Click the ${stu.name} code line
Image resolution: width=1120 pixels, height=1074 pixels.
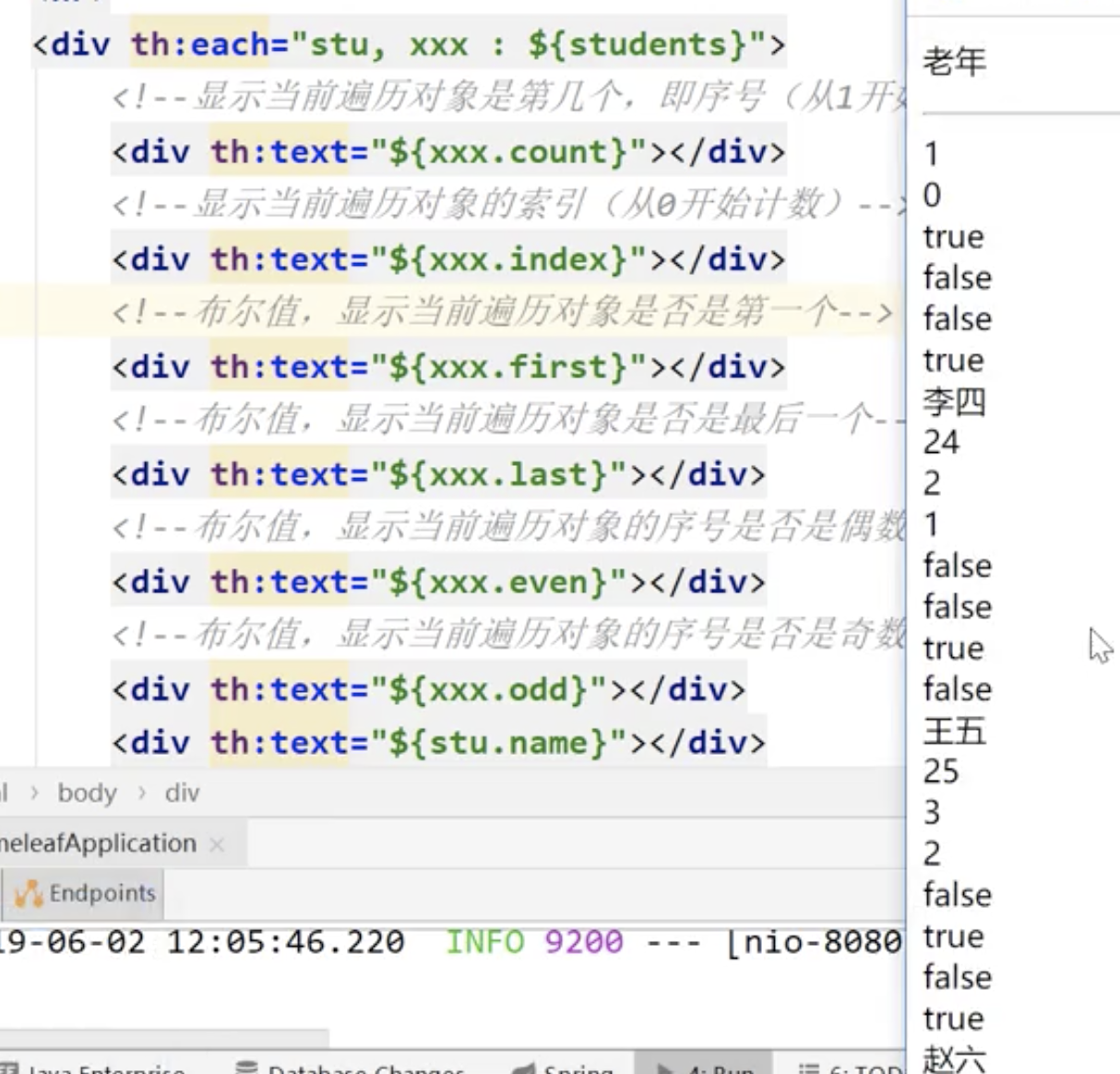(439, 743)
